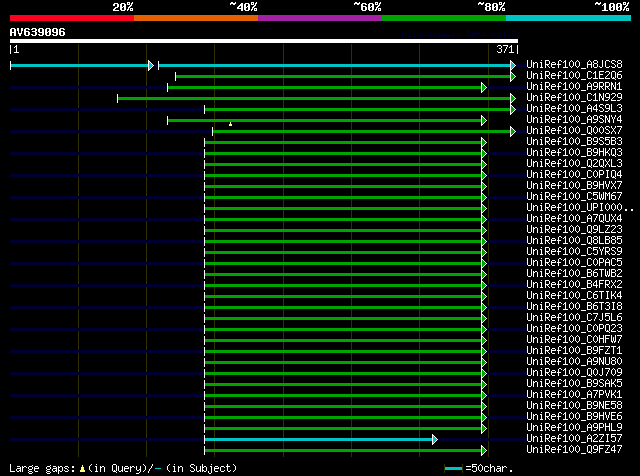
Task: Select label UniRef100_C0HFW7
Action: pos(574,340)
